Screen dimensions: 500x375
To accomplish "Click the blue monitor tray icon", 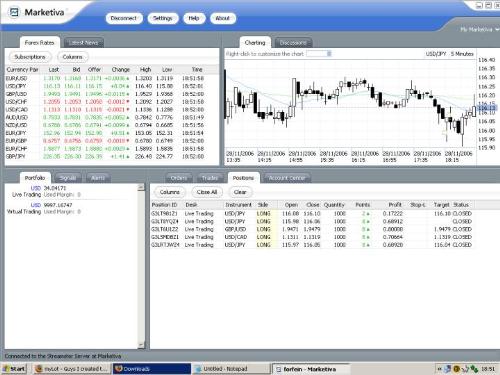I will (x=448, y=369).
